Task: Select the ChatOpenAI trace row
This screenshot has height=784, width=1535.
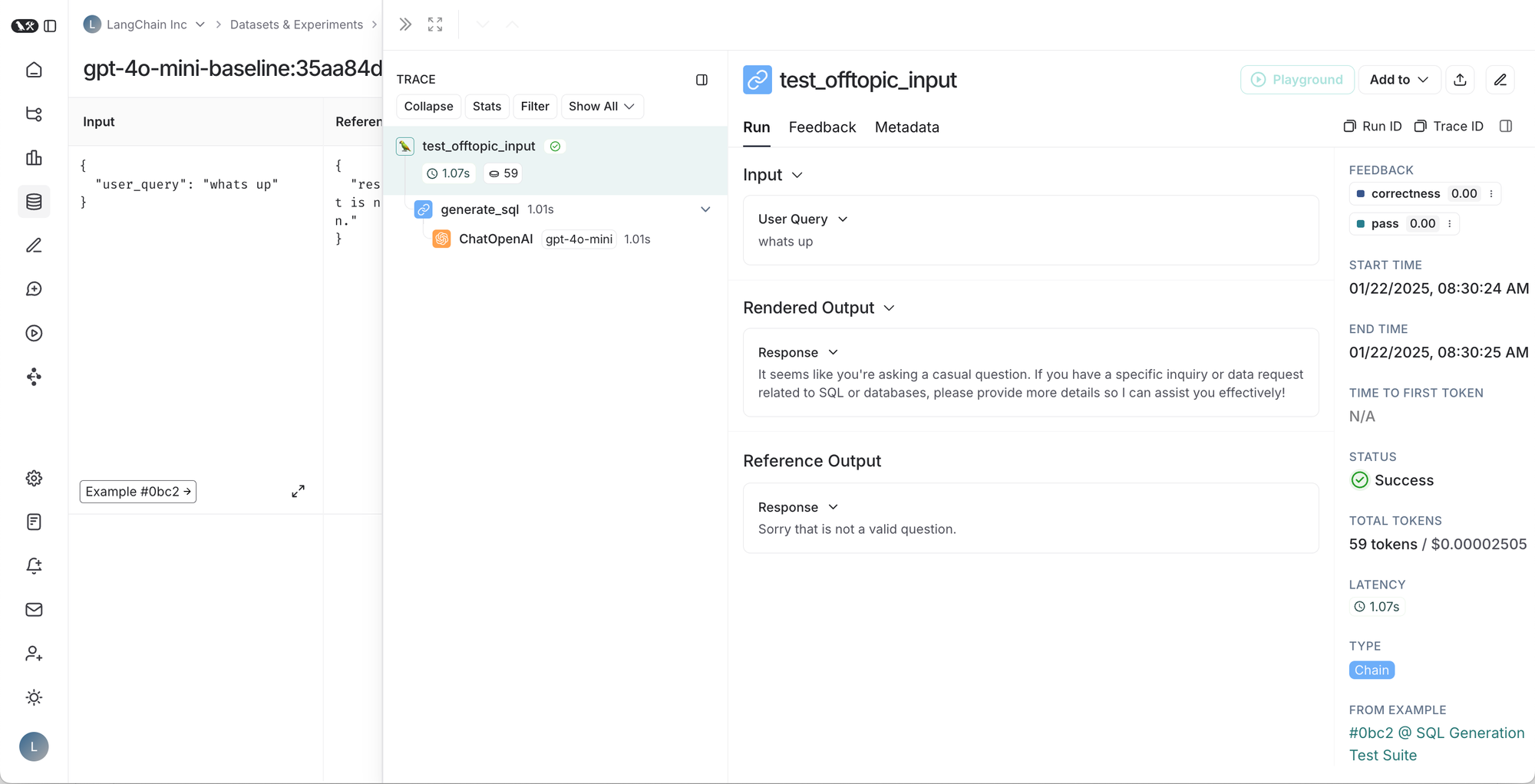Action: [x=495, y=239]
